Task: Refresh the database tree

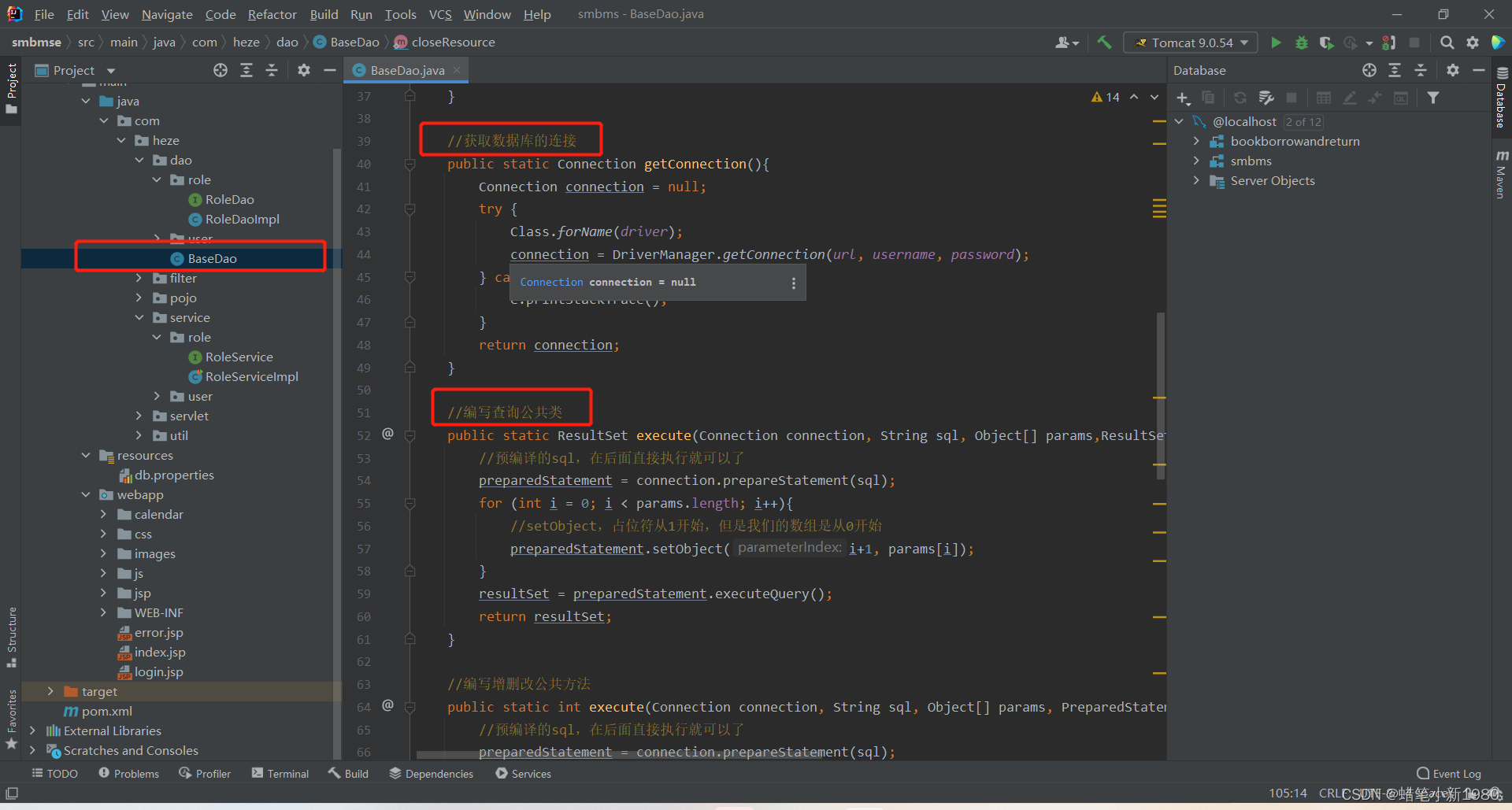Action: tap(1240, 98)
